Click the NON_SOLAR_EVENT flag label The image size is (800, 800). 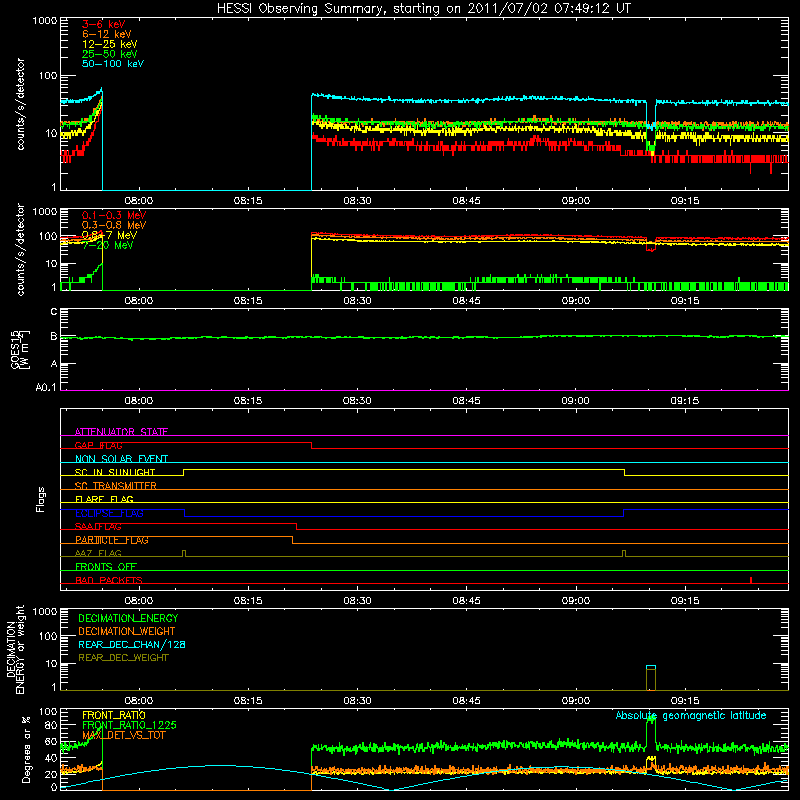click(121, 459)
